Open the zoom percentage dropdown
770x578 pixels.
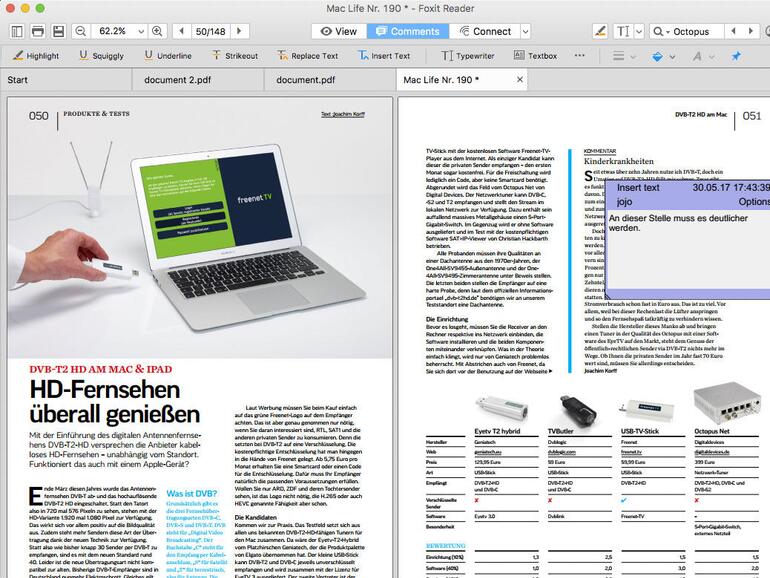(141, 31)
